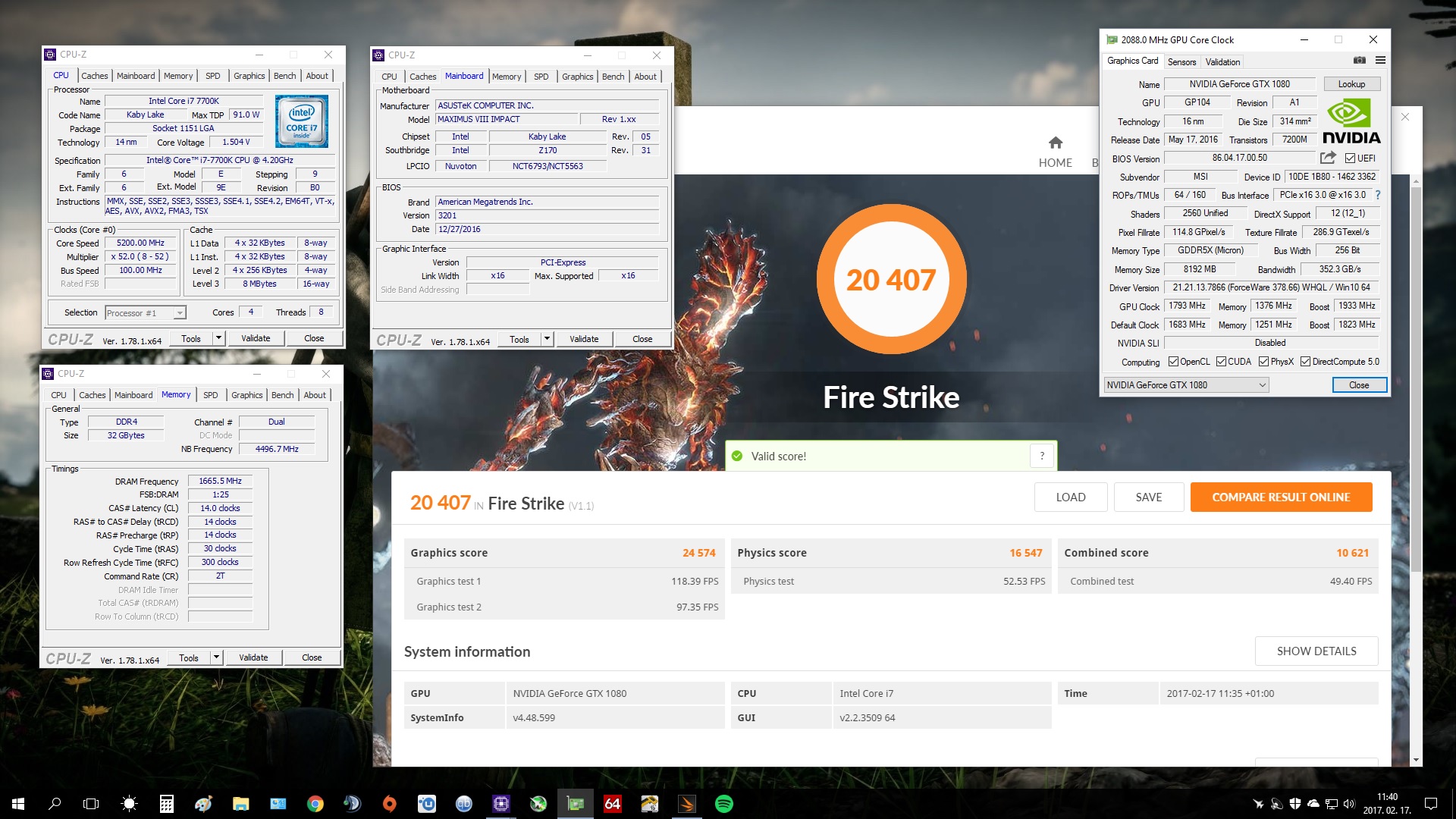Click the 3DMark HOME icon
1456x819 pixels.
pyautogui.click(x=1055, y=143)
